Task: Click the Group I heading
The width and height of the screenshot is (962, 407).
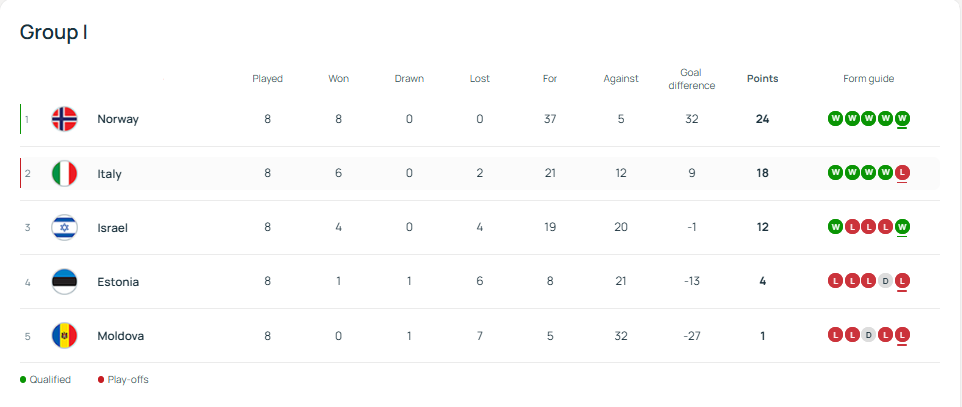Action: pos(53,32)
